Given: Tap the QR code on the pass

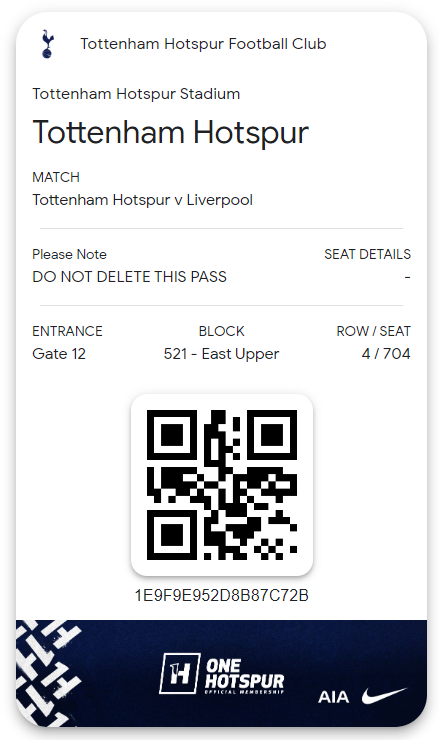Looking at the screenshot, I should tap(222, 485).
